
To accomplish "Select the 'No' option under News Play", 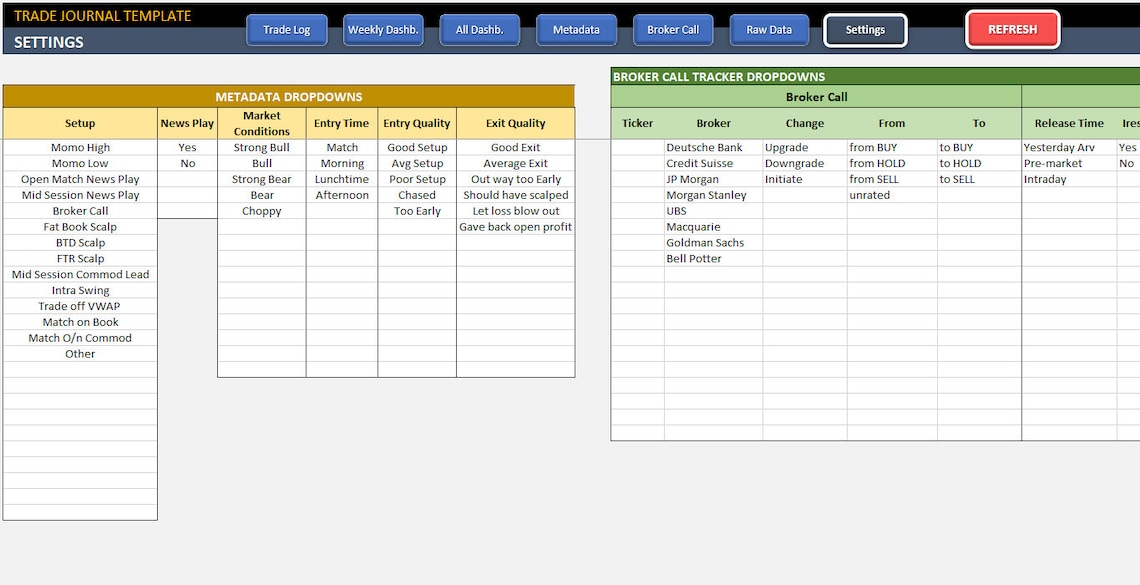I will tap(187, 163).
